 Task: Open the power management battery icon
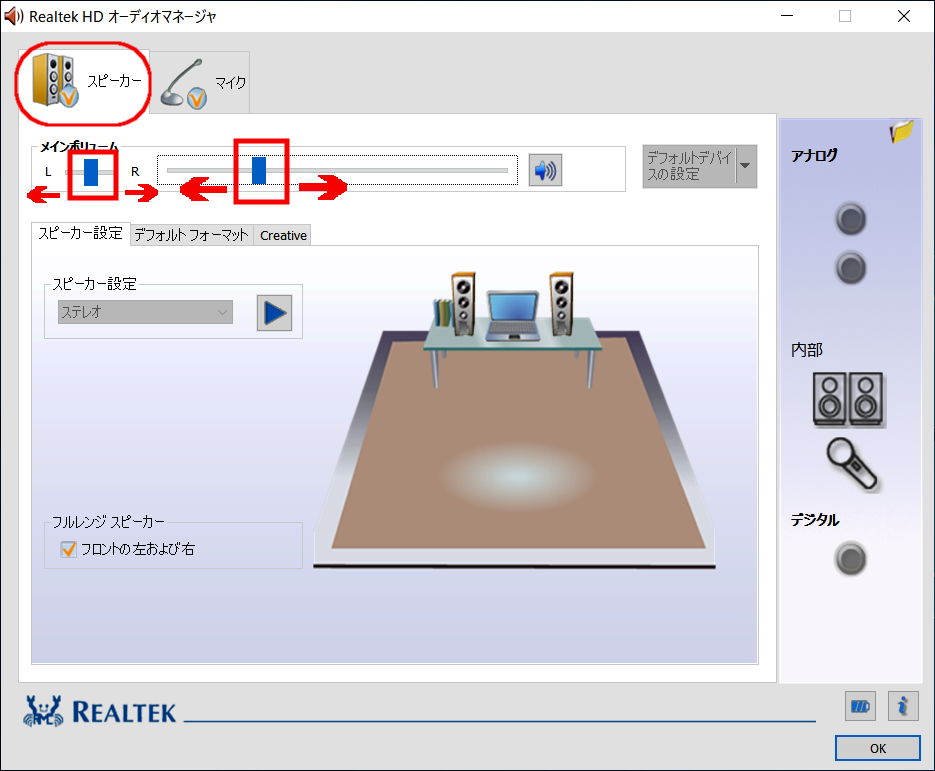click(860, 707)
